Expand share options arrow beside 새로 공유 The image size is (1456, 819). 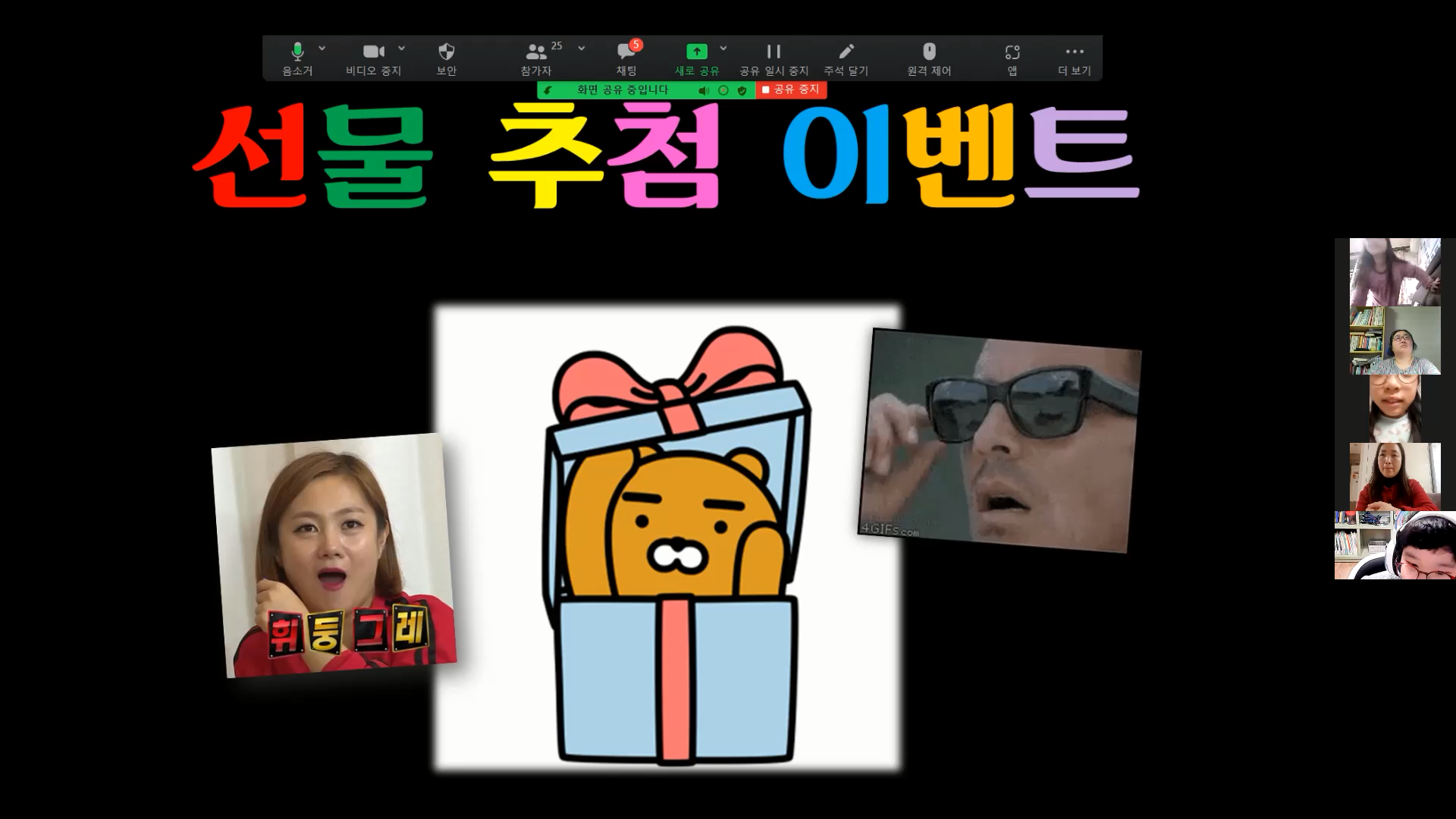[723, 48]
